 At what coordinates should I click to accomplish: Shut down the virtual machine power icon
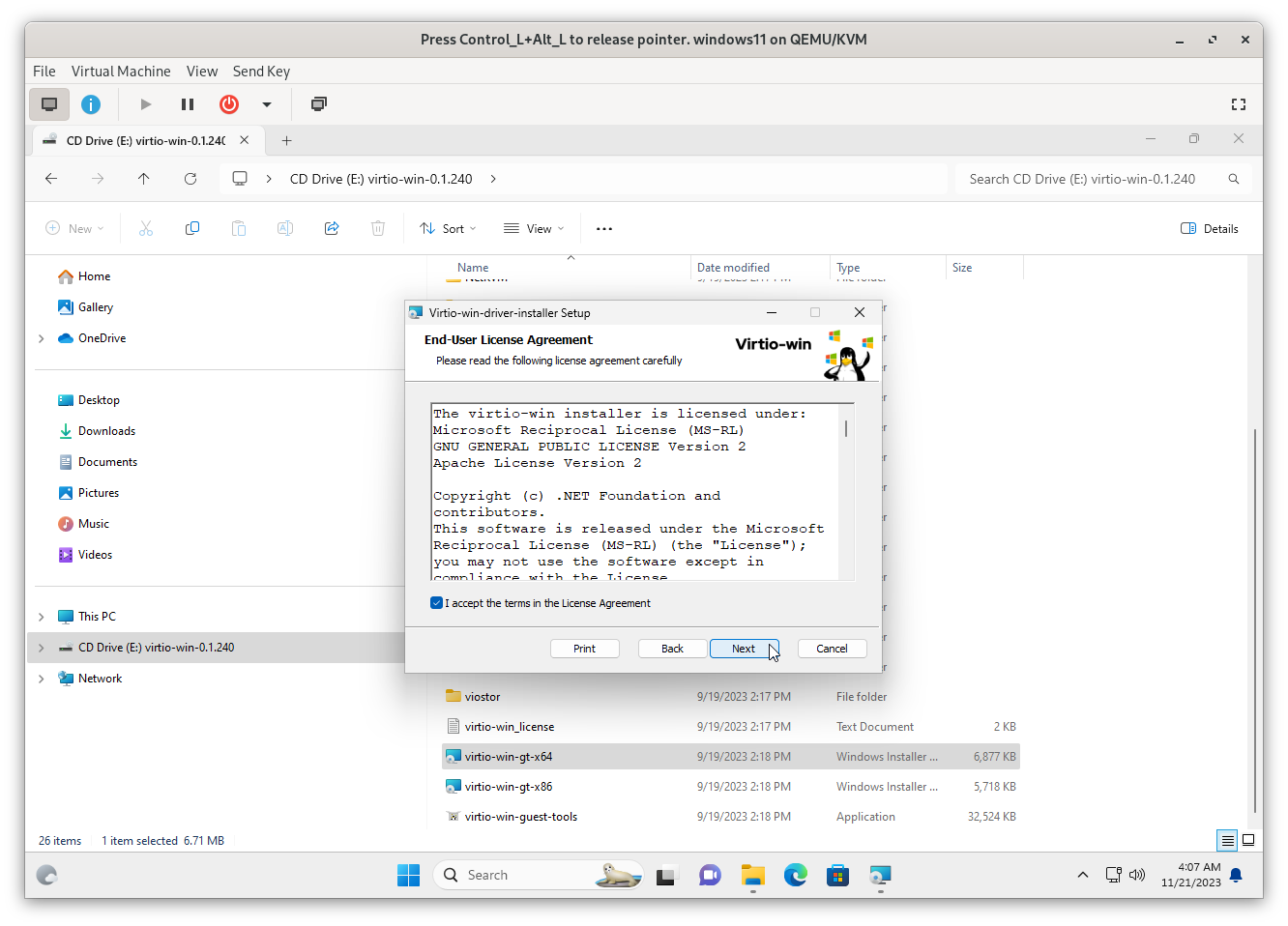229,104
